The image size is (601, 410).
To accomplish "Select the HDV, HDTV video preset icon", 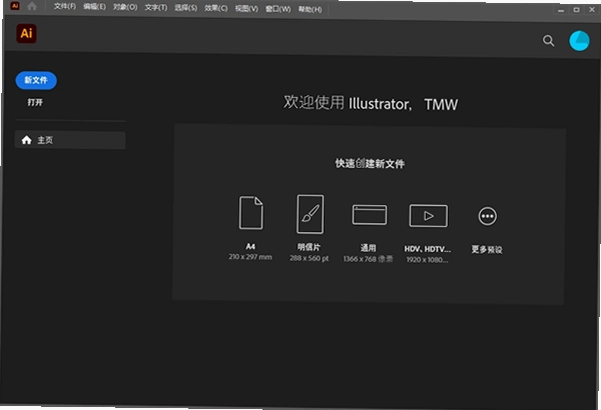I will click(x=428, y=216).
